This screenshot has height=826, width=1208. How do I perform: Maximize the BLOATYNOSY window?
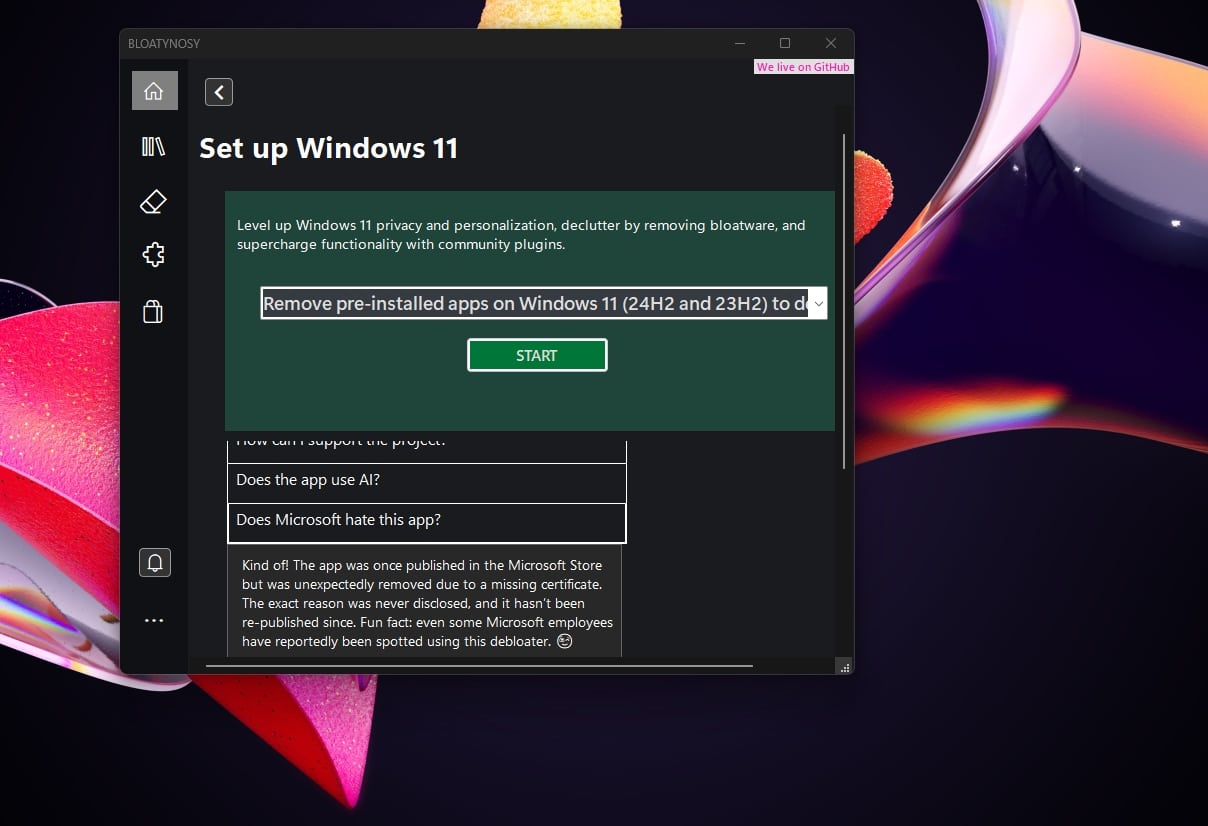785,43
